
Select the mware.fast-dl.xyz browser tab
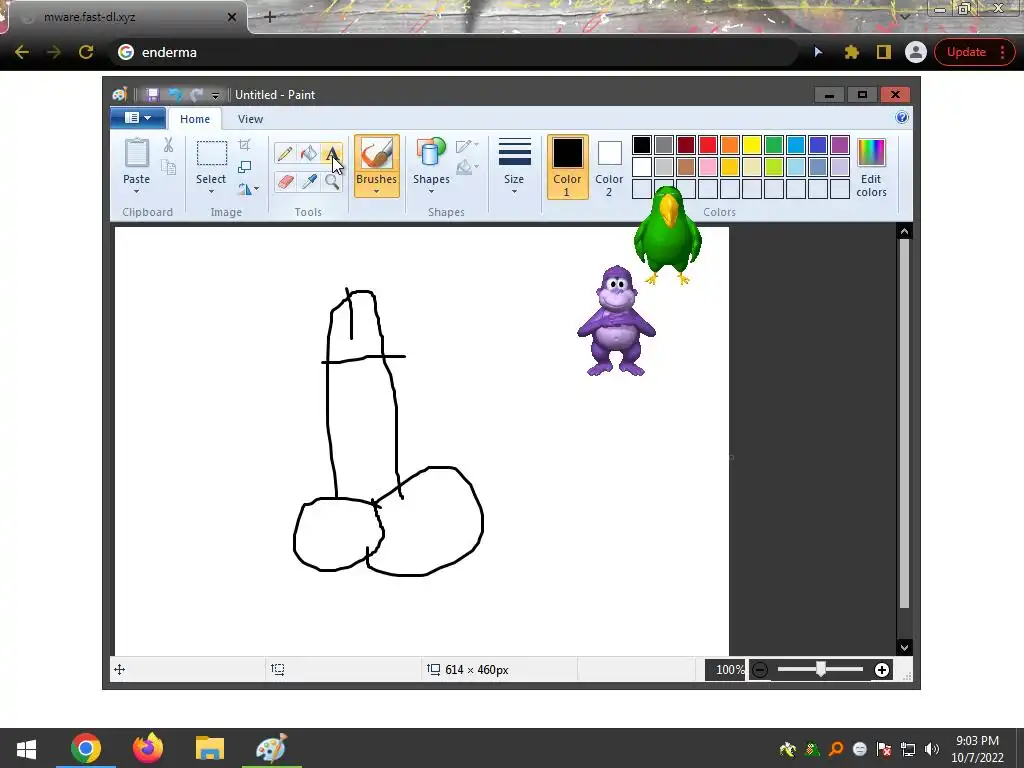click(127, 17)
